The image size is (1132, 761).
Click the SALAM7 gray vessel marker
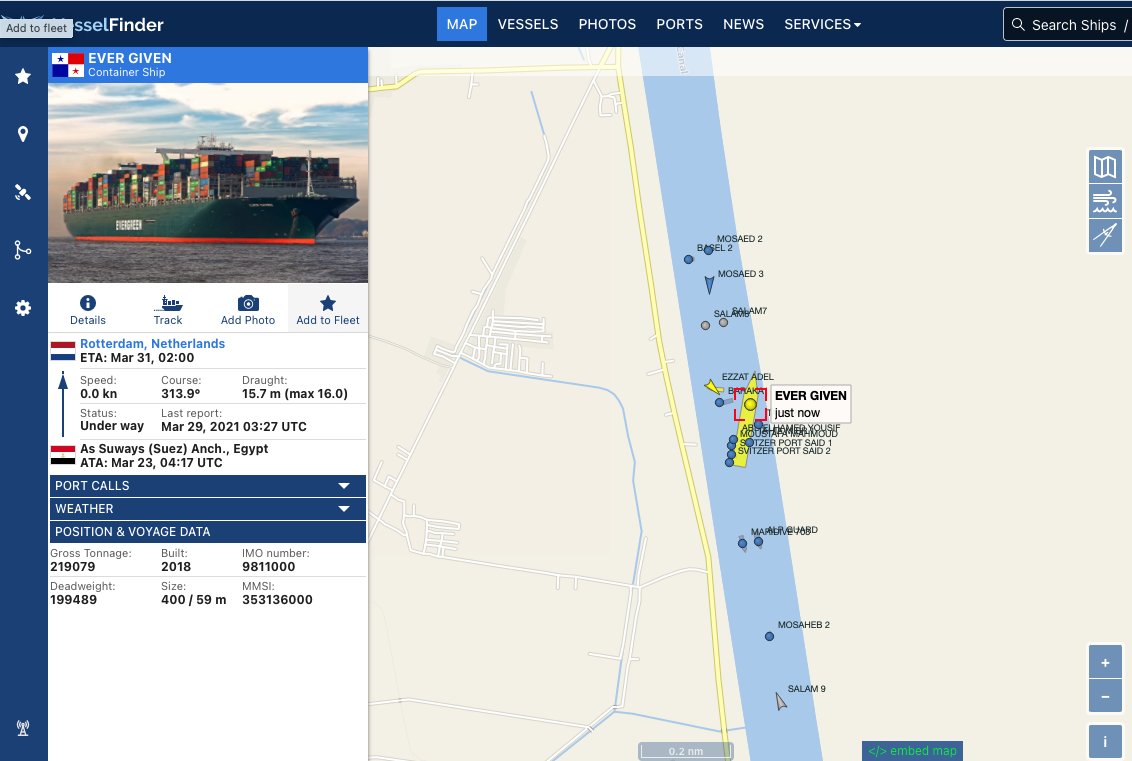coord(723,323)
